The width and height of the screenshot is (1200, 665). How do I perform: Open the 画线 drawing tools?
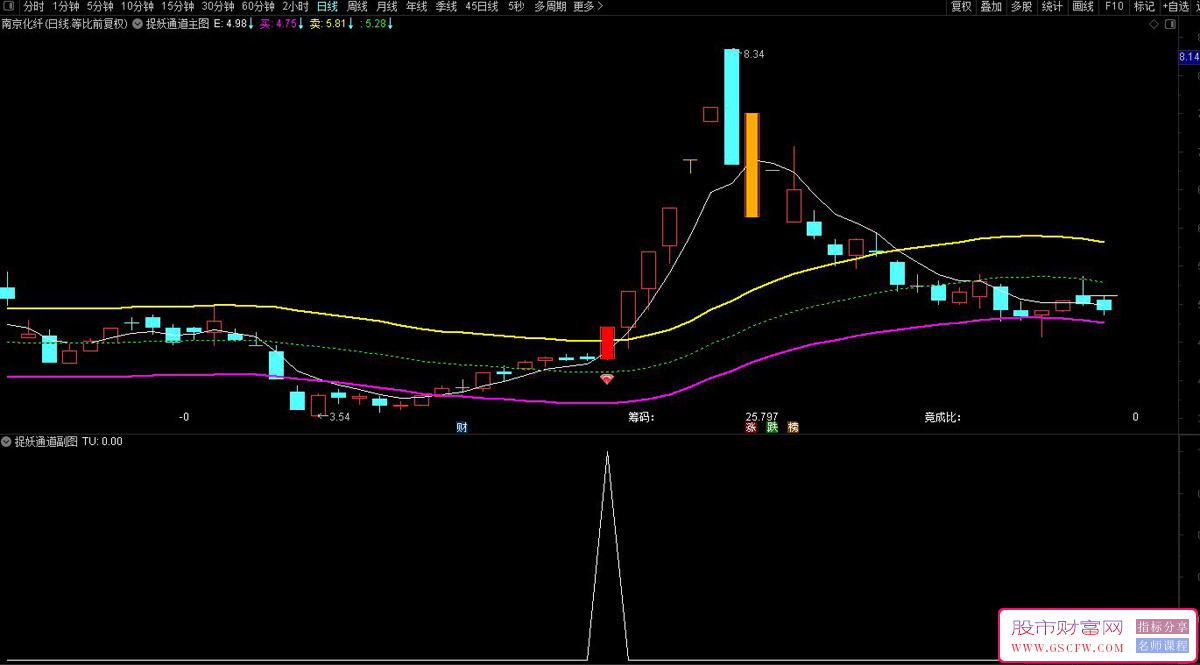(x=1083, y=6)
